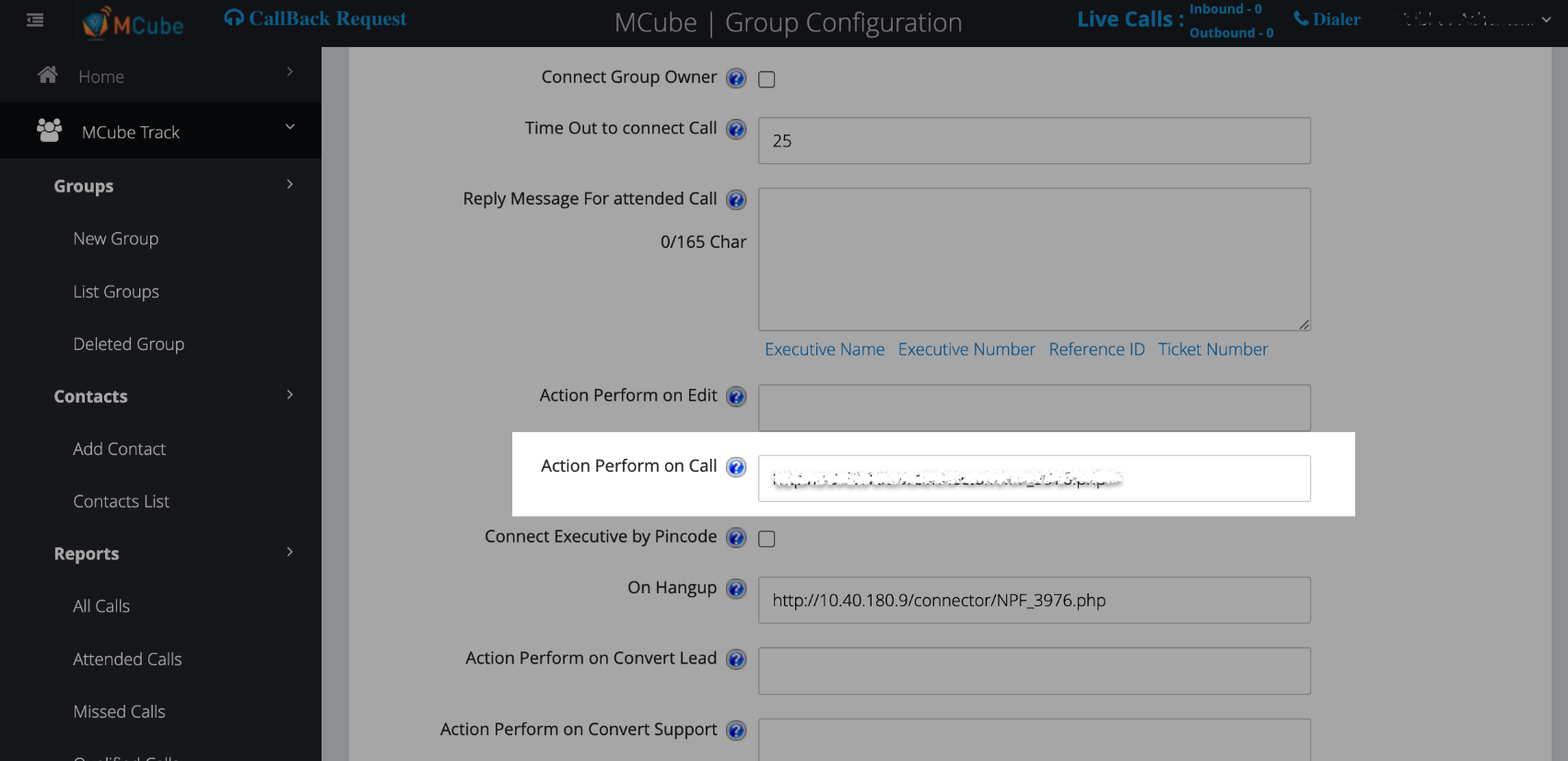Insert the Executive Name placeholder link
This screenshot has height=761, width=1568.
(x=825, y=350)
